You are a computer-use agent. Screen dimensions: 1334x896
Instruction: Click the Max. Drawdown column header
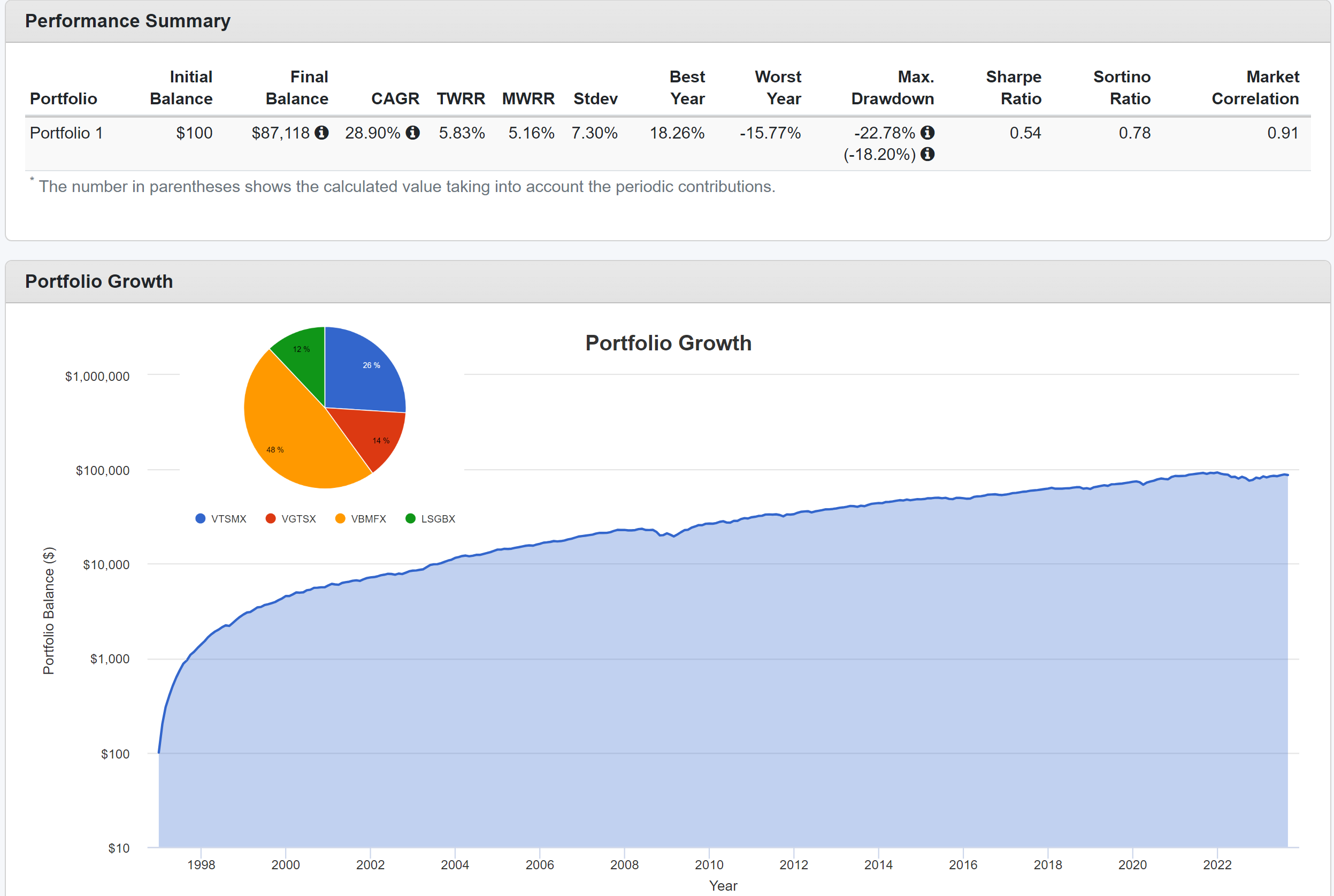click(x=892, y=87)
